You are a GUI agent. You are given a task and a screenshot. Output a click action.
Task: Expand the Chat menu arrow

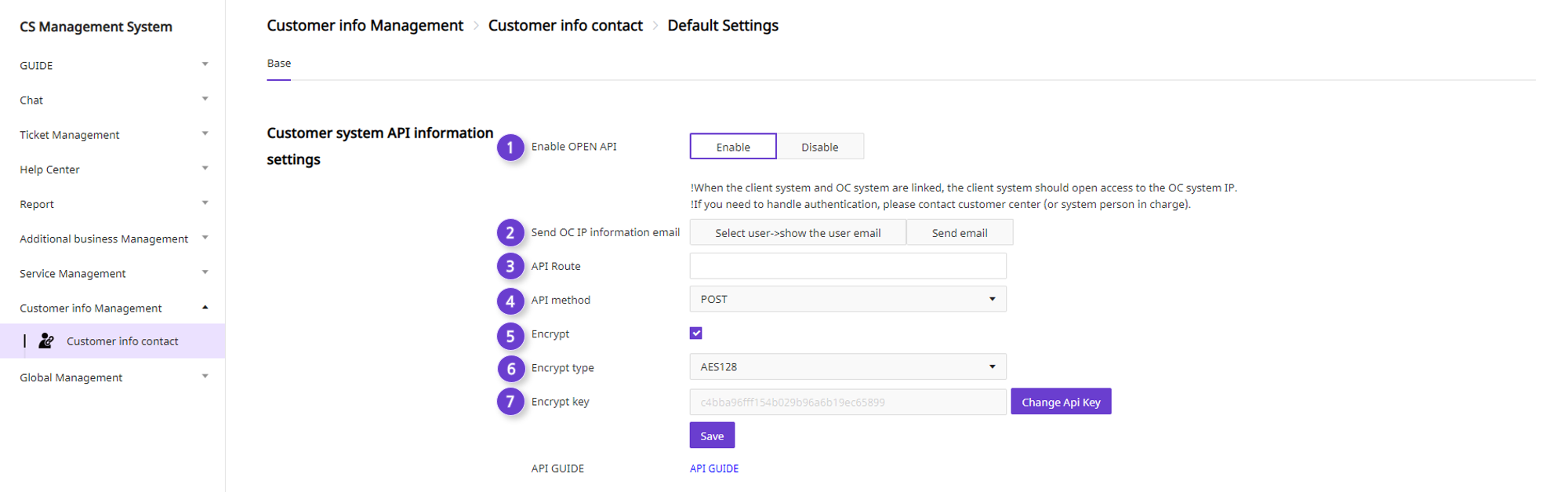tap(205, 99)
